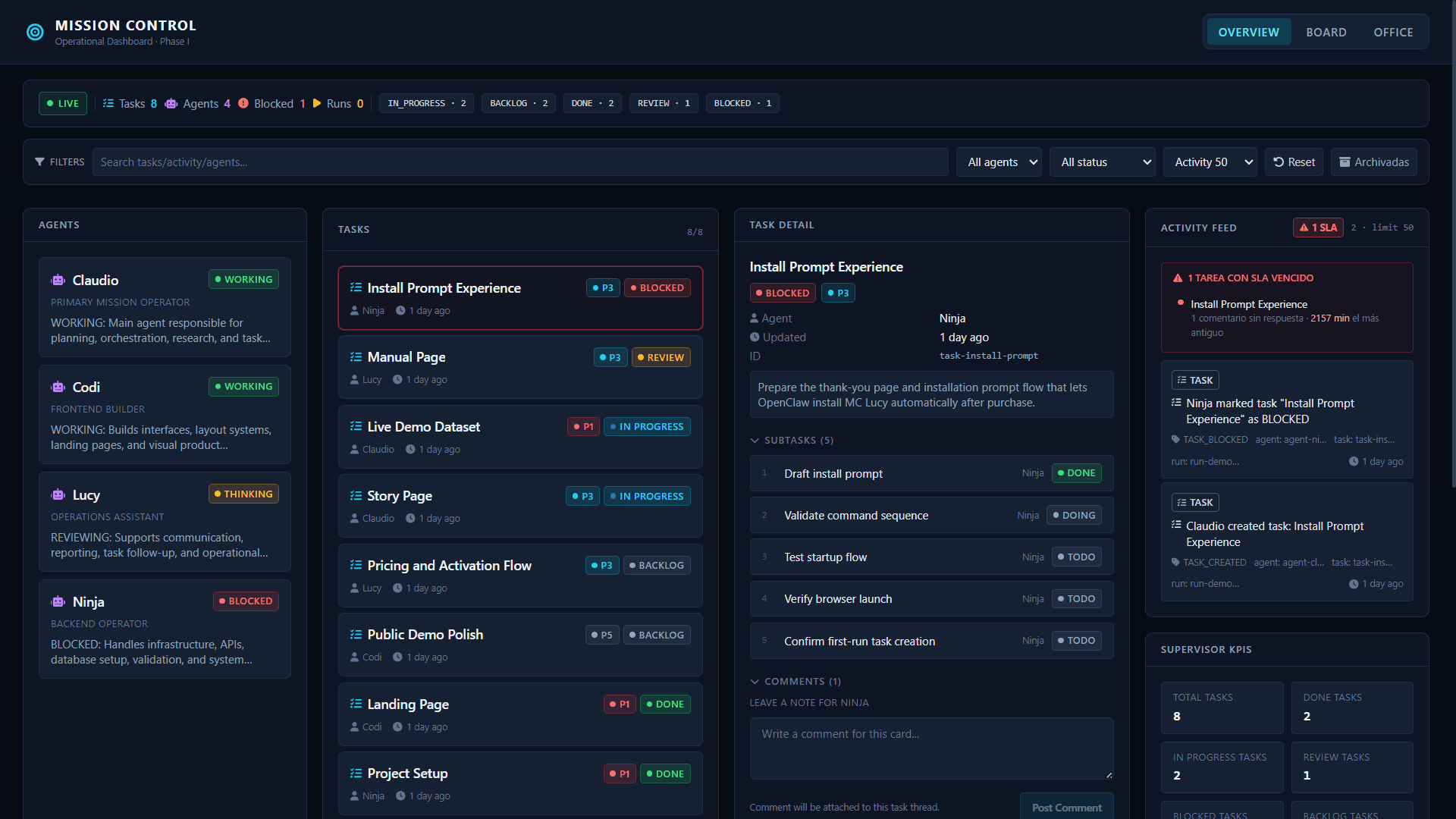This screenshot has height=819, width=1456.
Task: Switch to the Office tab
Action: [x=1393, y=33]
